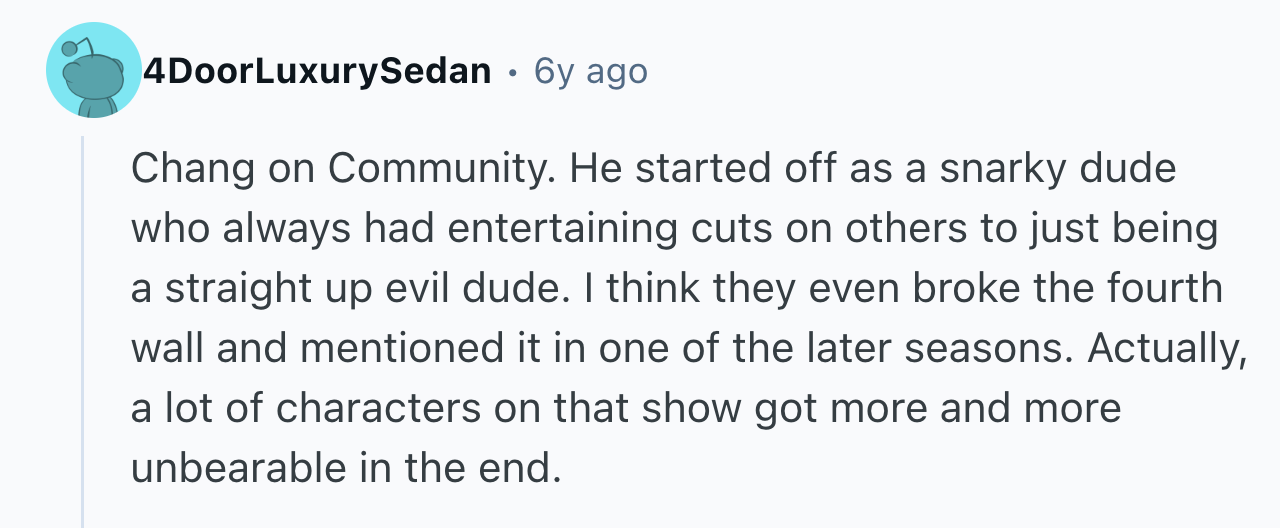Image resolution: width=1280 pixels, height=528 pixels.
Task: Click the antenna of the avatar icon
Action: pos(75,46)
